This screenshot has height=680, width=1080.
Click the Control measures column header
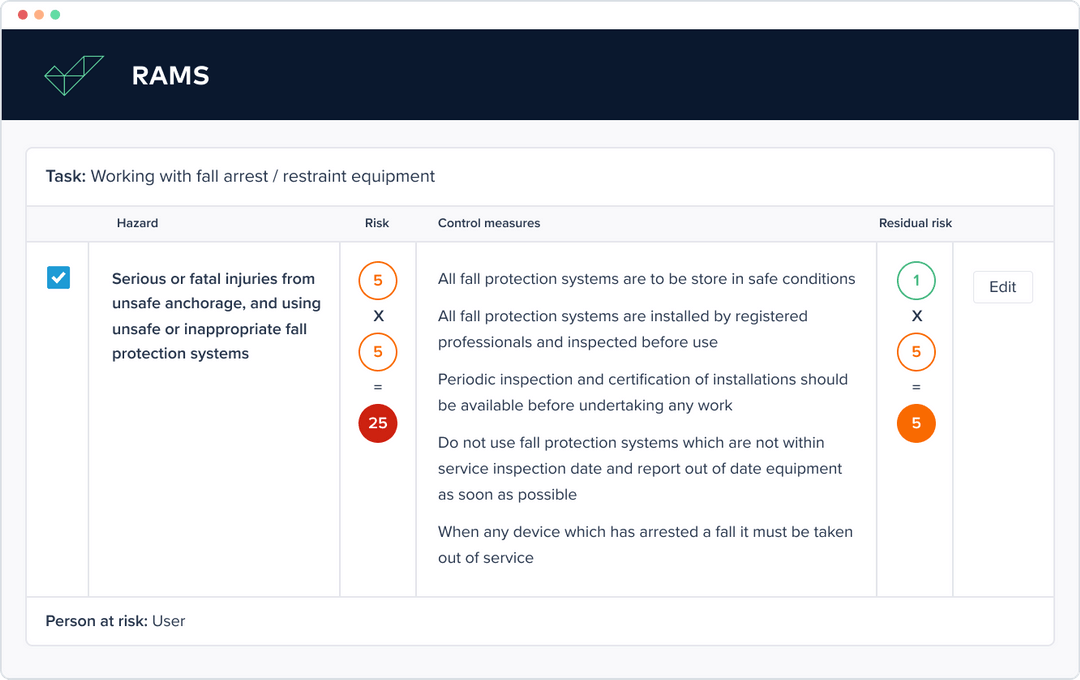coord(489,223)
